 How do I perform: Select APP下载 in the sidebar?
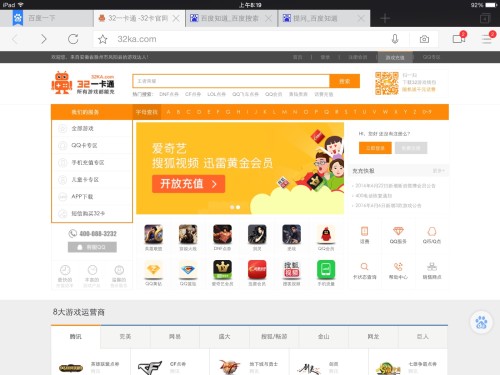(x=92, y=196)
